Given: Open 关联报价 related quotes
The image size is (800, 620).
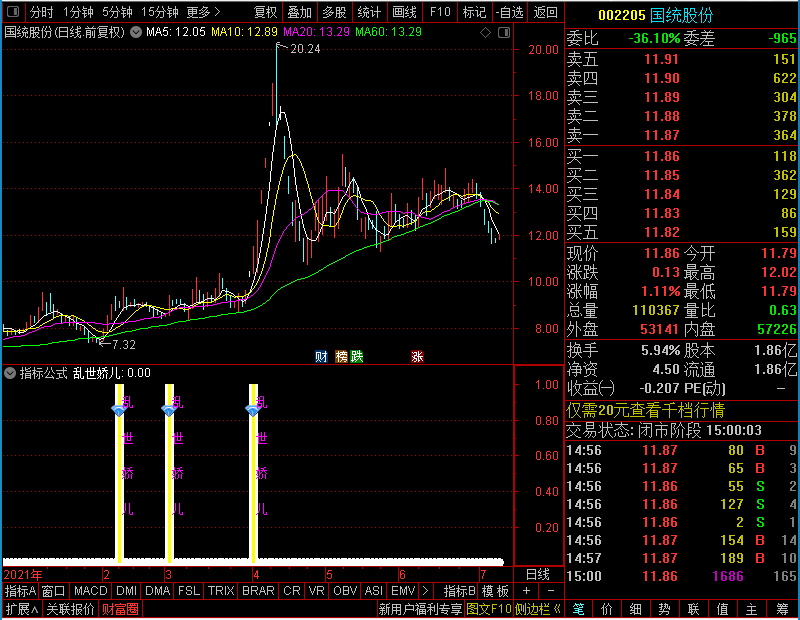Looking at the screenshot, I should [x=70, y=609].
